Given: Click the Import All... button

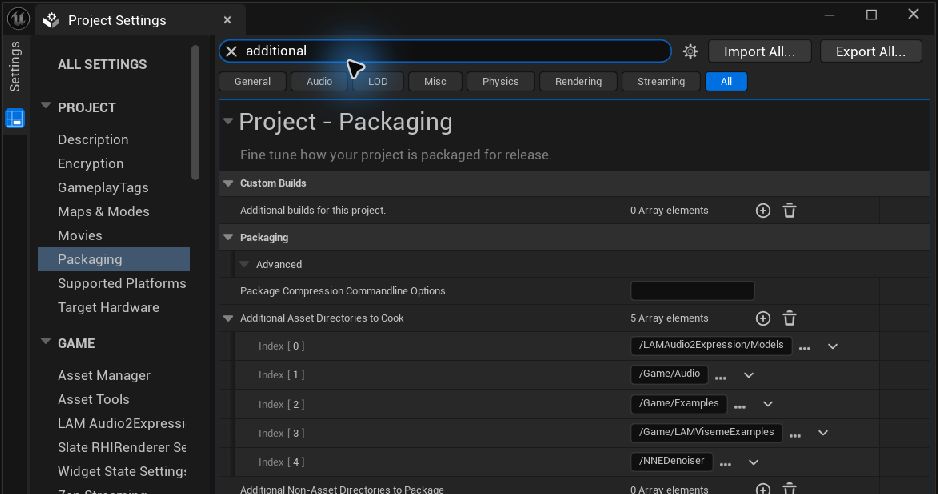Looking at the screenshot, I should tap(760, 51).
